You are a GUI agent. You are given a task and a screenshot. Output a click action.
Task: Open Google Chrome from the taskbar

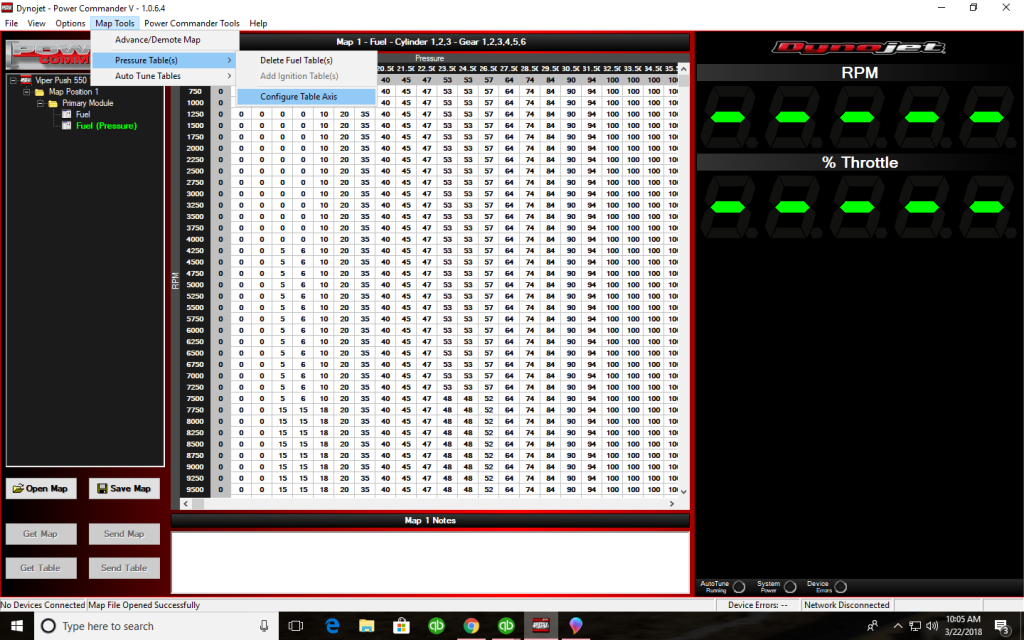tap(471, 626)
